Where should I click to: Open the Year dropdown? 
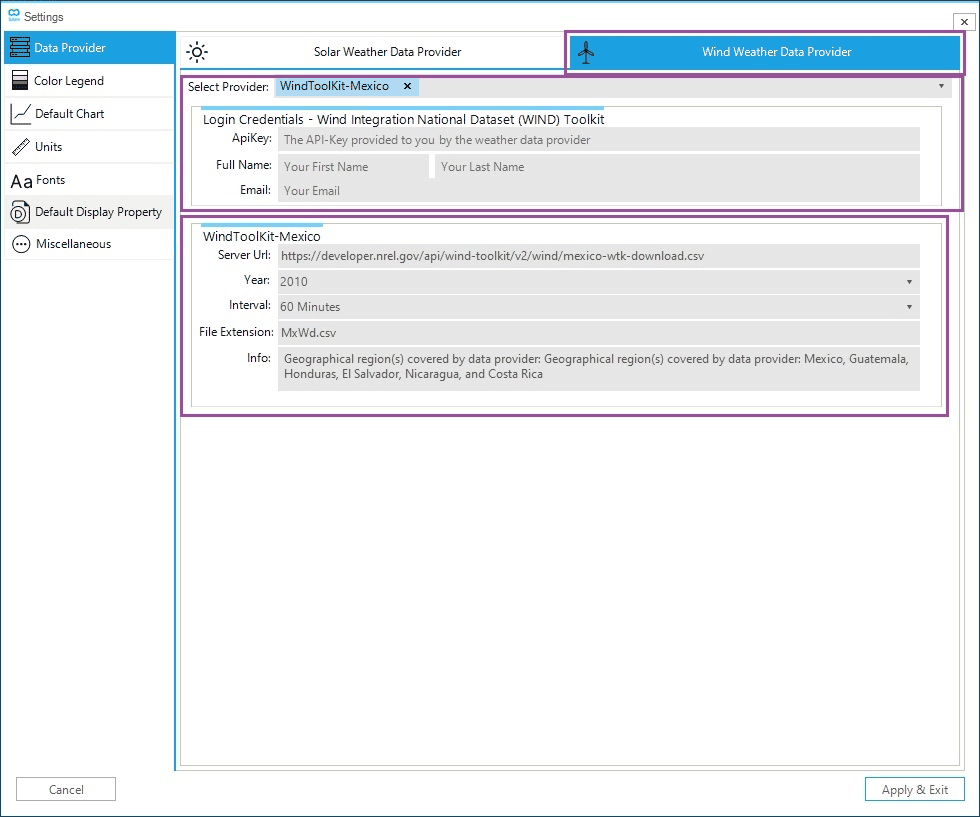pyautogui.click(x=909, y=282)
